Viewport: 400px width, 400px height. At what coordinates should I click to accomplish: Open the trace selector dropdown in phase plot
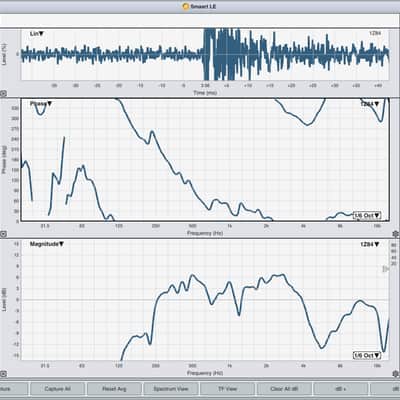(370, 104)
